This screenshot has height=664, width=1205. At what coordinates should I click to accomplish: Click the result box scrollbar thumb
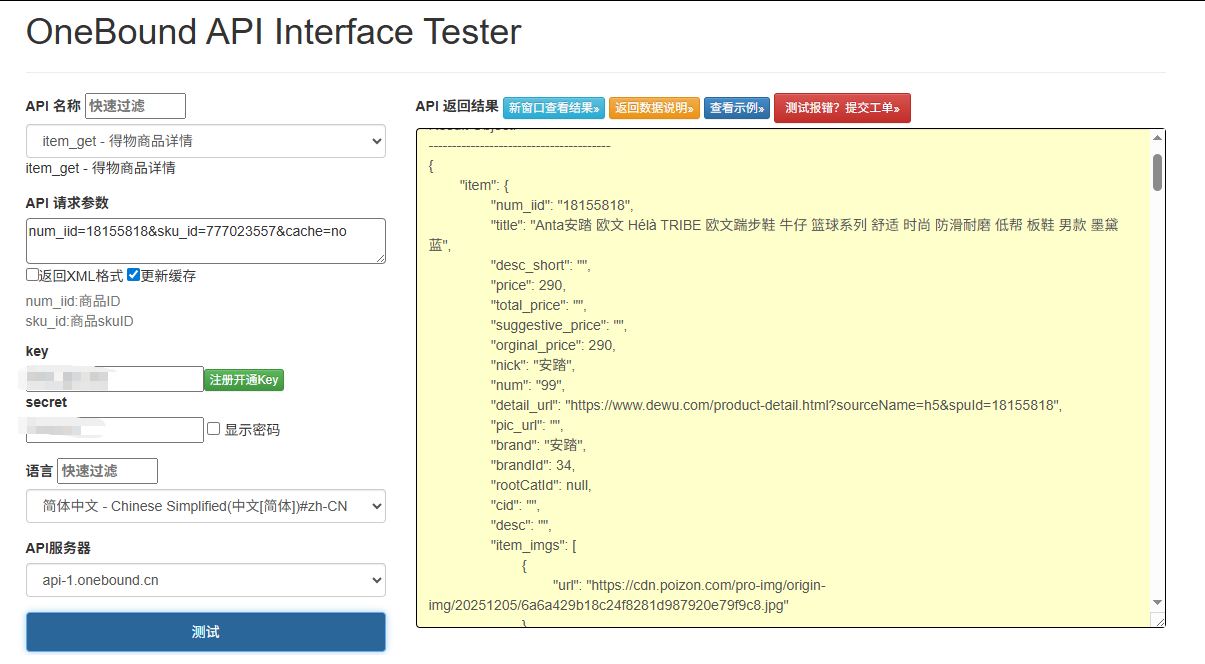click(x=1157, y=172)
